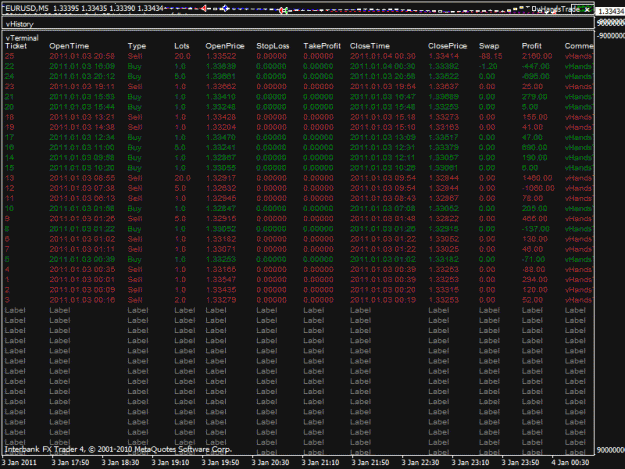Click open price 1.32632
625x469 pixels.
click(x=221, y=188)
